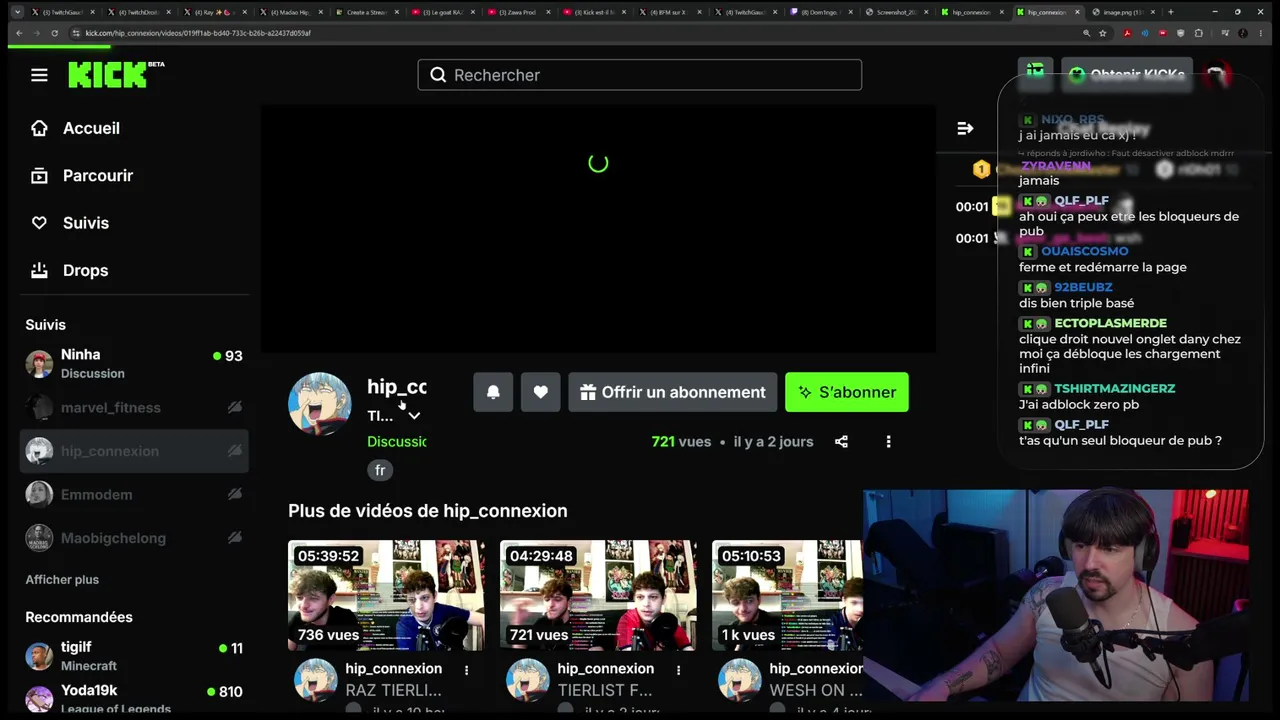Image resolution: width=1280 pixels, height=720 pixels.
Task: Click the avatar on WESH ON video card
Action: click(739, 681)
